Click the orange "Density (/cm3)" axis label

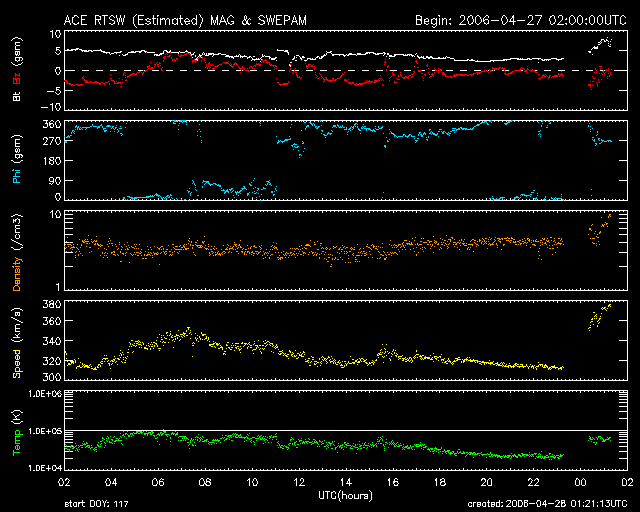17,252
